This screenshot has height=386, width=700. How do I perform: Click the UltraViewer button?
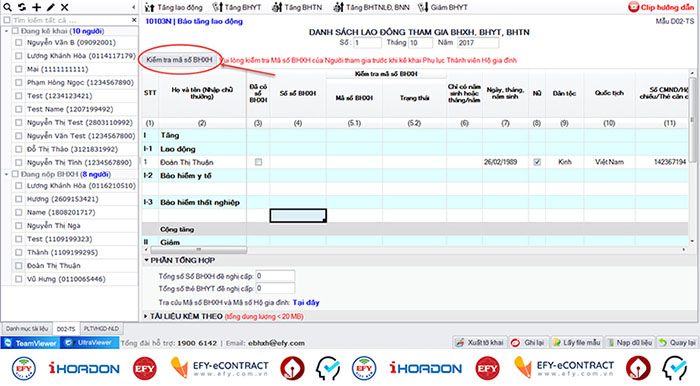pos(89,343)
